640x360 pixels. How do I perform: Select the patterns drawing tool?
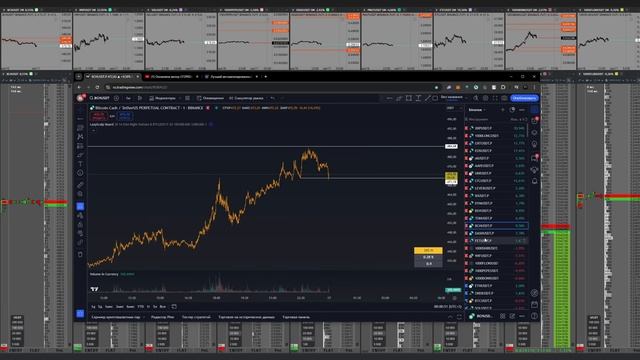[x=80, y=137]
